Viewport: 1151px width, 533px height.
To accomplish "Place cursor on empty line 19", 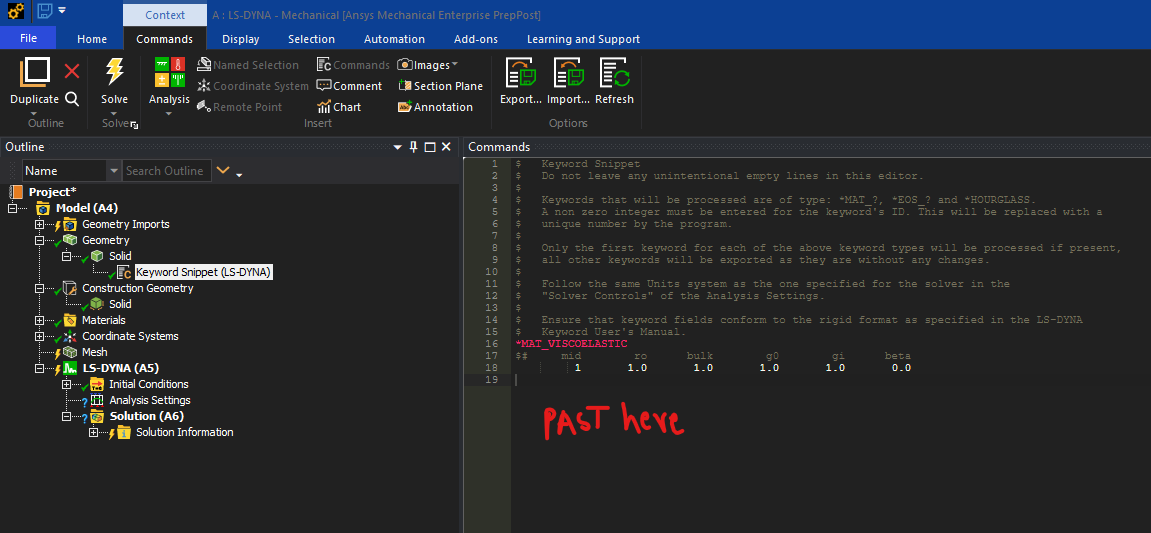I will click(830, 380).
